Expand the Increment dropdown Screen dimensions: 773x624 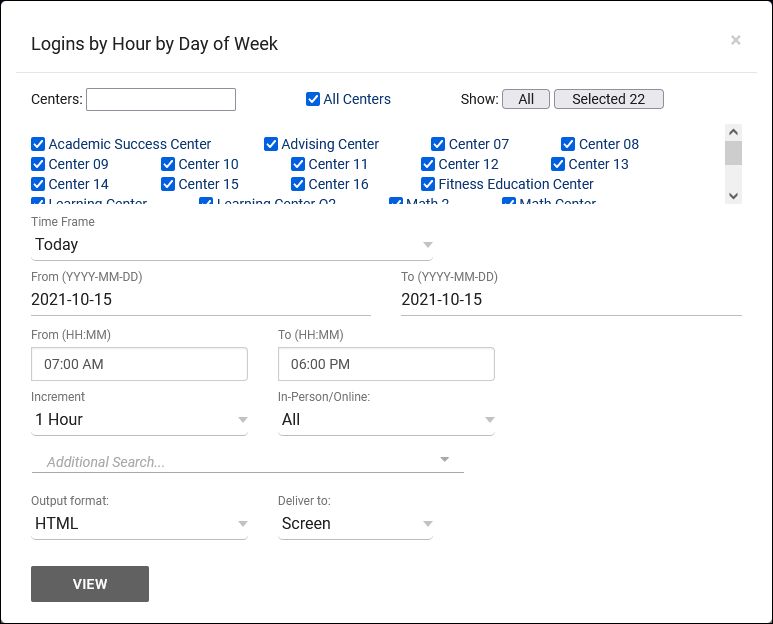[139, 420]
